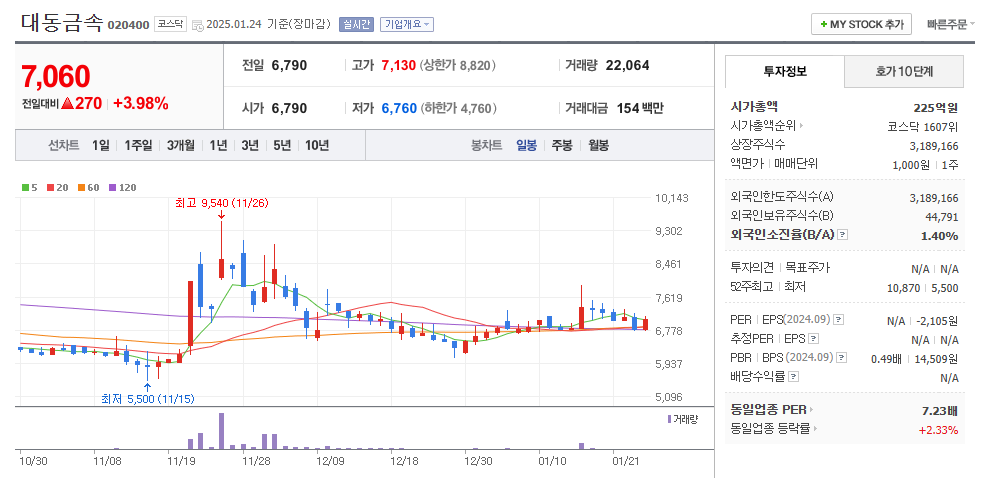This screenshot has height=478, width=985.
Task: Select the 1일 line chart period
Action: pyautogui.click(x=100, y=146)
